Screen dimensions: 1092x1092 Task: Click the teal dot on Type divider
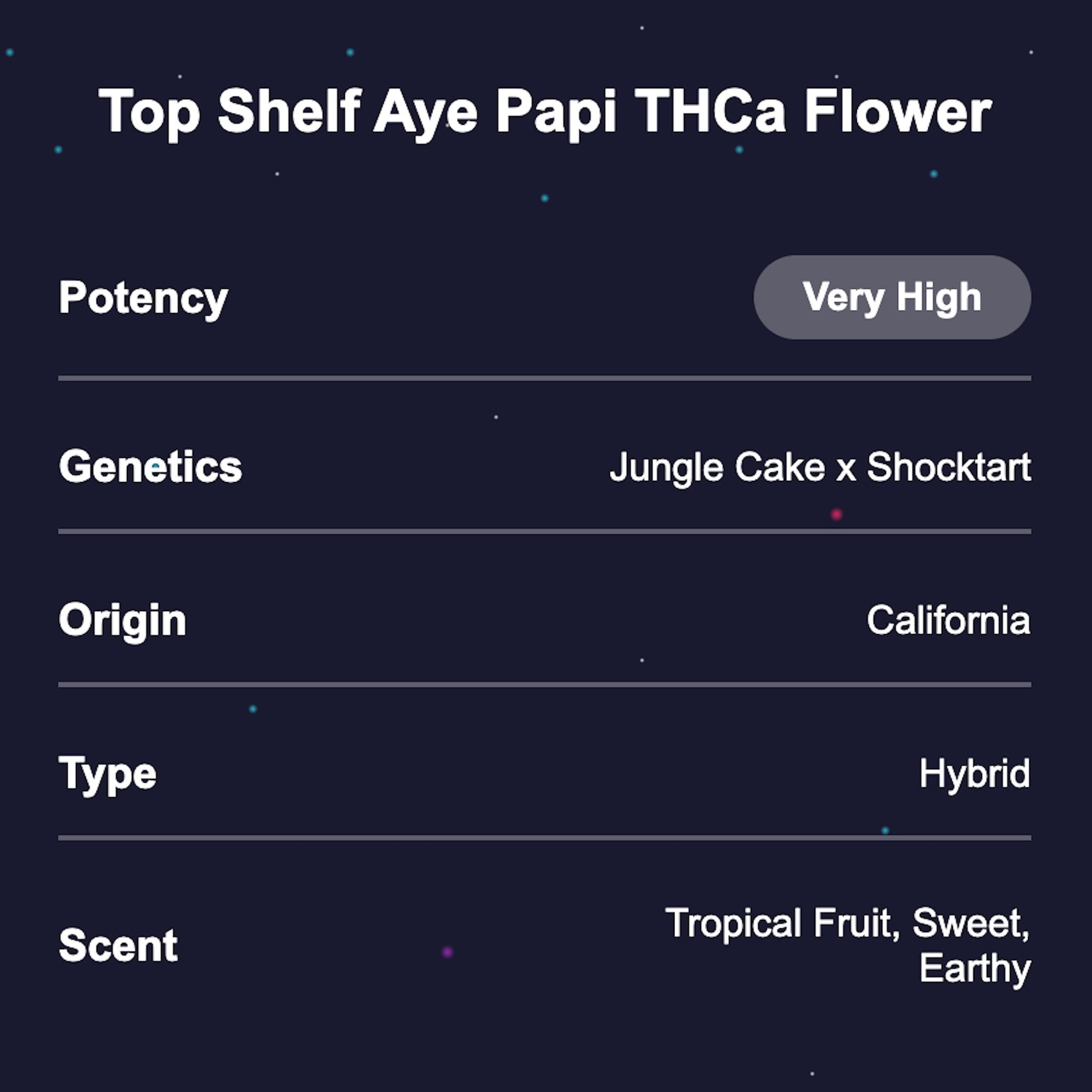click(885, 831)
